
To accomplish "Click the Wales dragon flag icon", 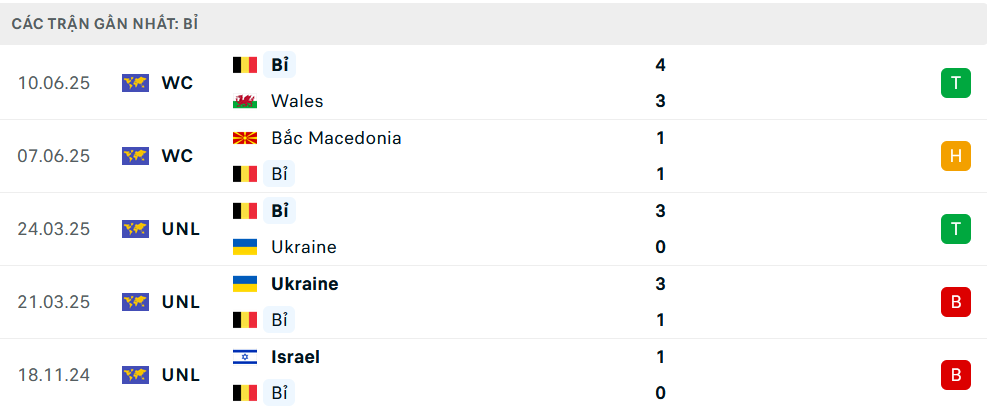I will pos(244,101).
